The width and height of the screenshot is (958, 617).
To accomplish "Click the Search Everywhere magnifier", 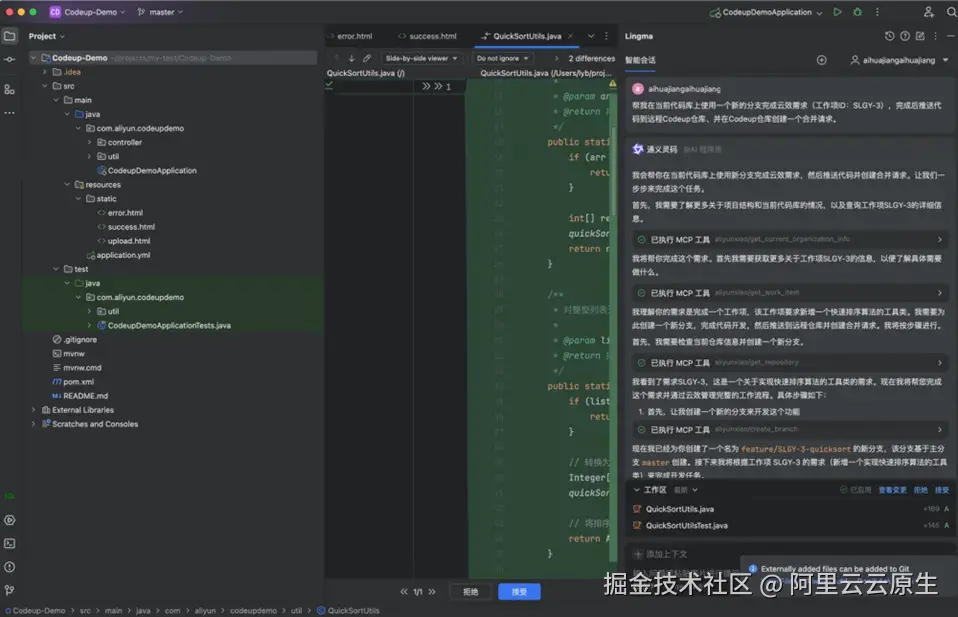I will [951, 12].
